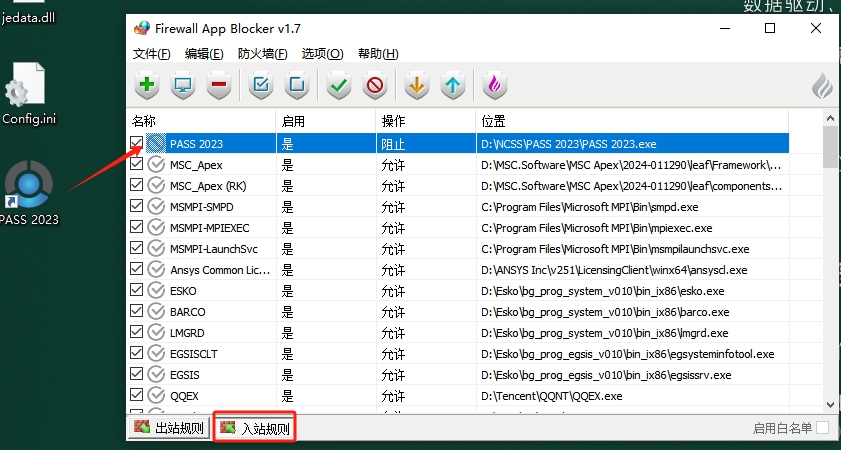Click the orange down arrow toolbar icon

(417, 85)
